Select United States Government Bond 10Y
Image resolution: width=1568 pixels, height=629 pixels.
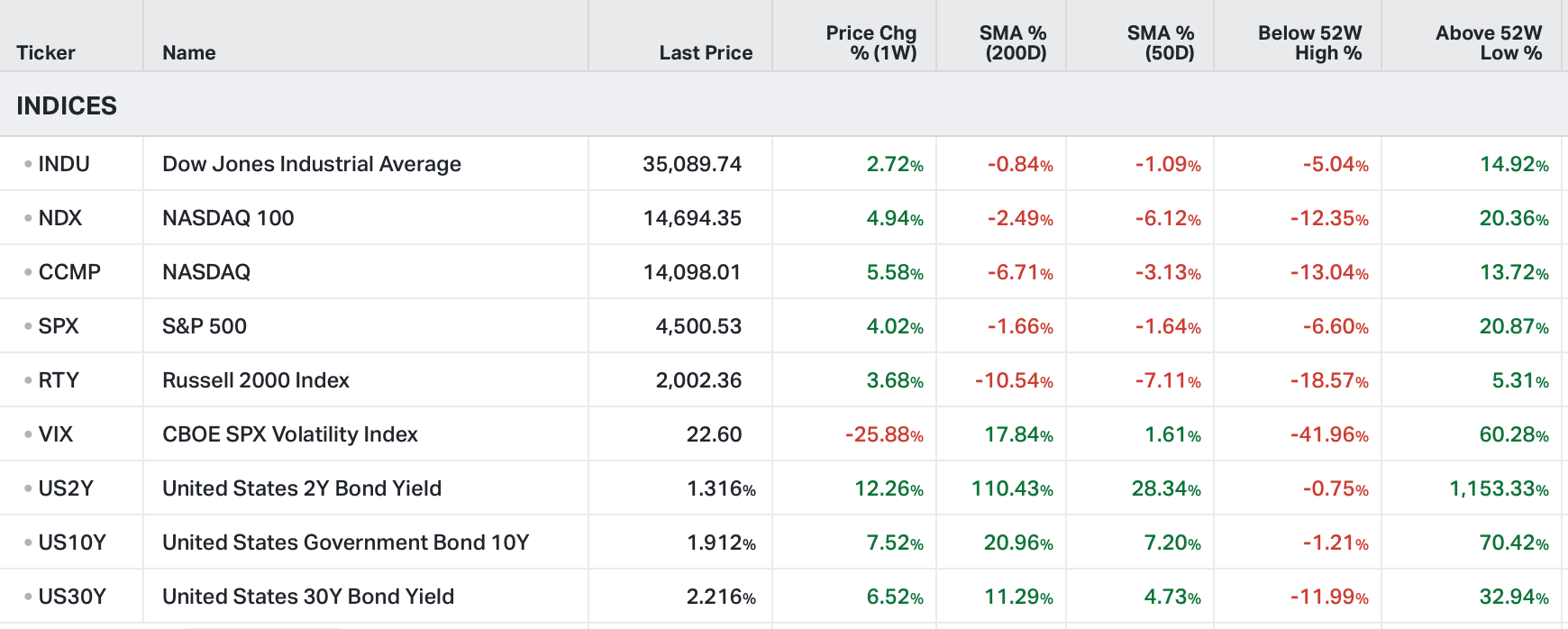[x=346, y=542]
